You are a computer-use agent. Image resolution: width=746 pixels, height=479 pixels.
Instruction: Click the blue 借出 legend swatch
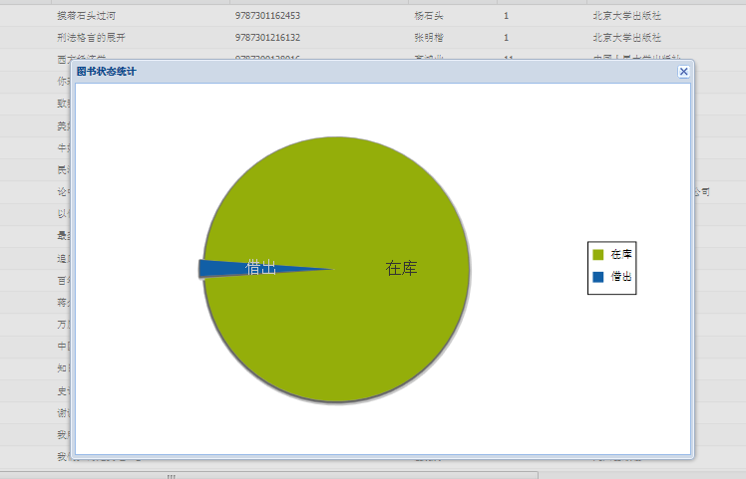click(x=598, y=277)
